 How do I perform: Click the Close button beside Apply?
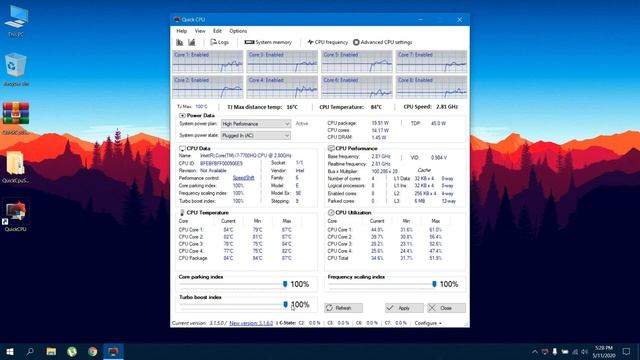(446, 308)
